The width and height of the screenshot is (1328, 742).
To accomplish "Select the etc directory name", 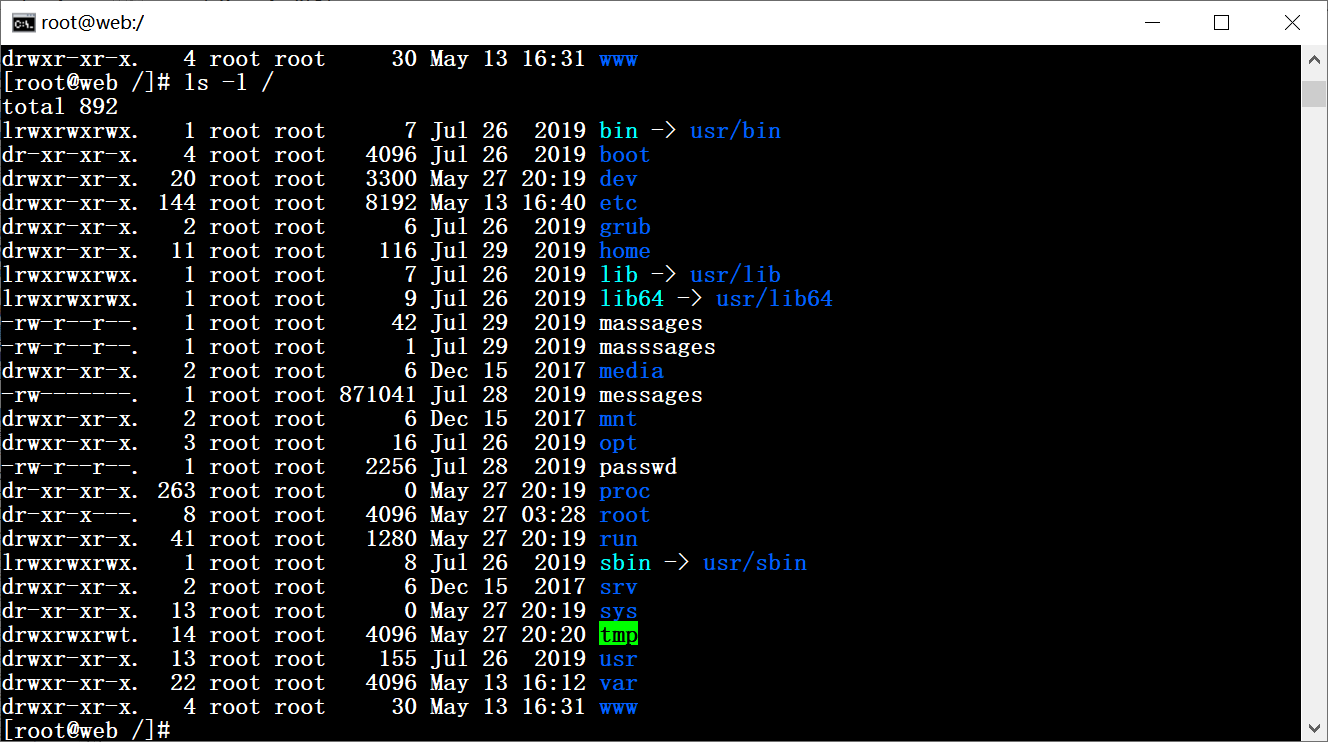I will 618,202.
